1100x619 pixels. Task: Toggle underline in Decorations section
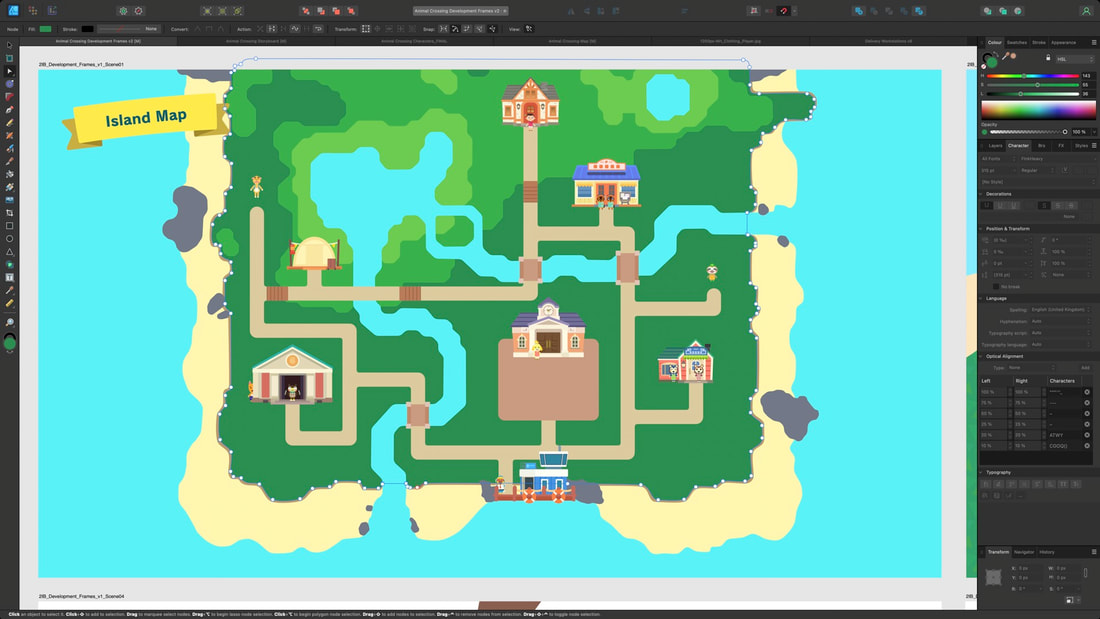987,205
